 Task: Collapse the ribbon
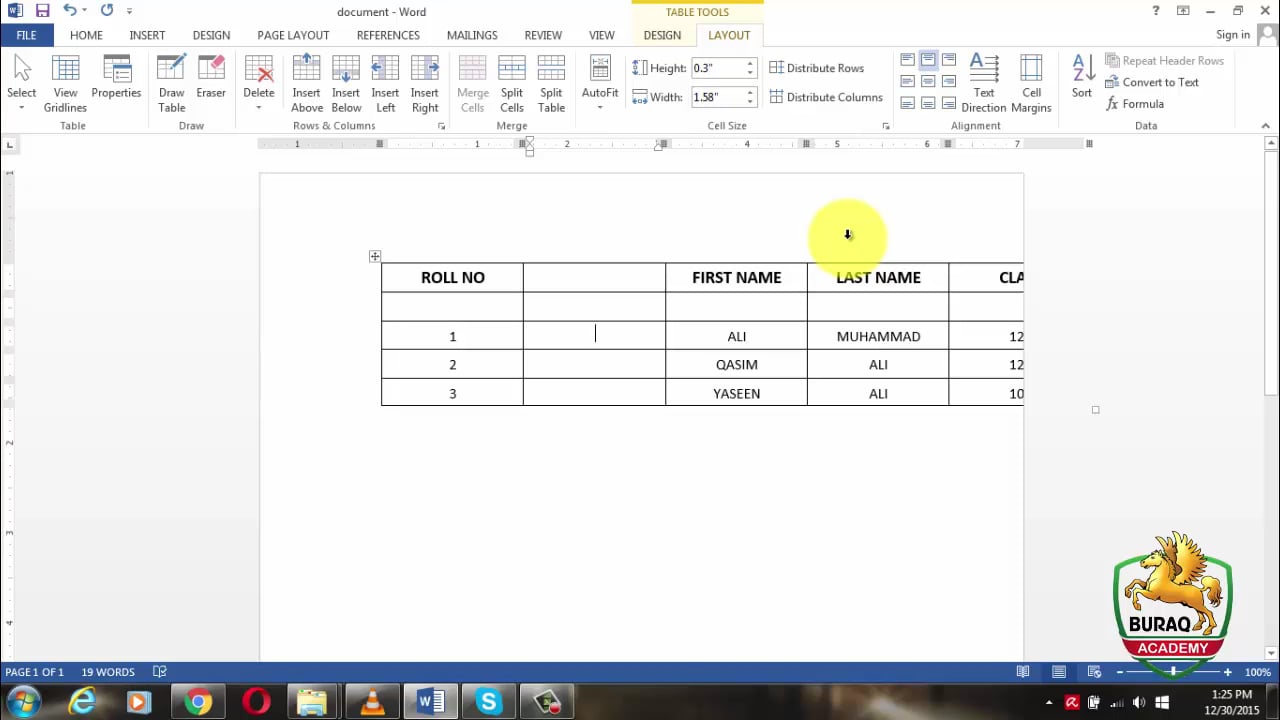point(1265,126)
